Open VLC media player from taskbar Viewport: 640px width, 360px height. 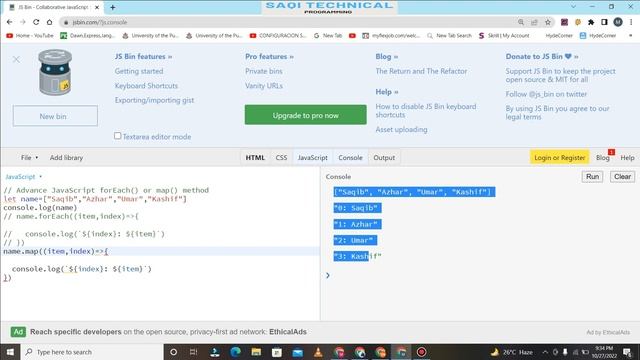(x=318, y=352)
